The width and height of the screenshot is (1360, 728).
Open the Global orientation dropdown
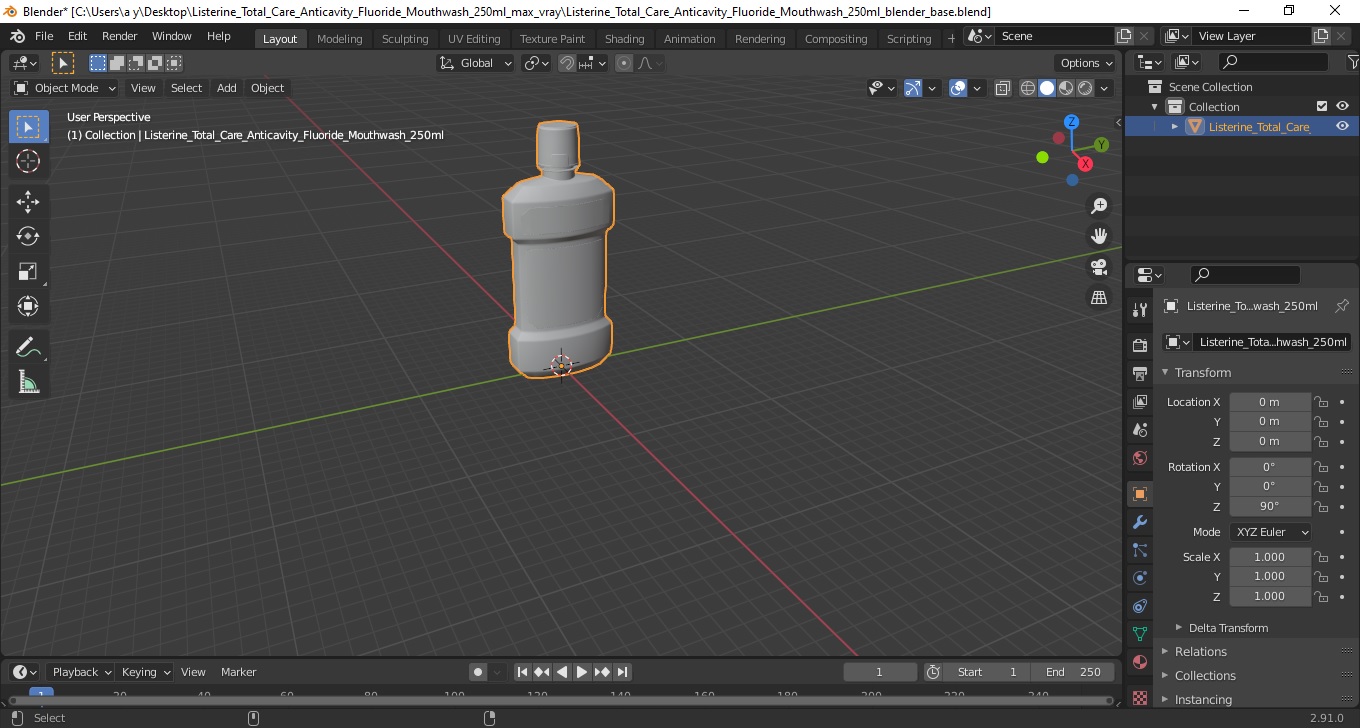pos(476,63)
